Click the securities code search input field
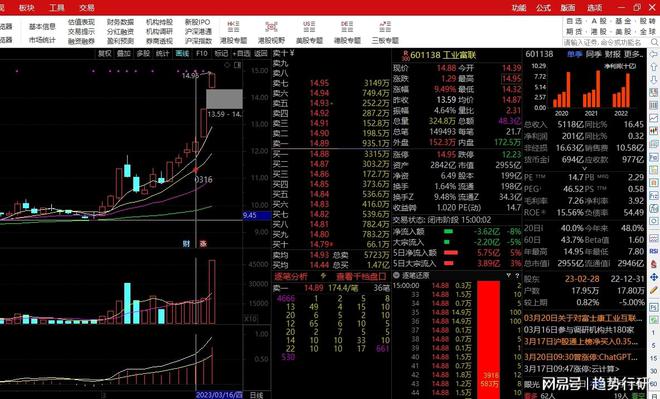The image size is (660, 399). pyautogui.click(x=605, y=43)
